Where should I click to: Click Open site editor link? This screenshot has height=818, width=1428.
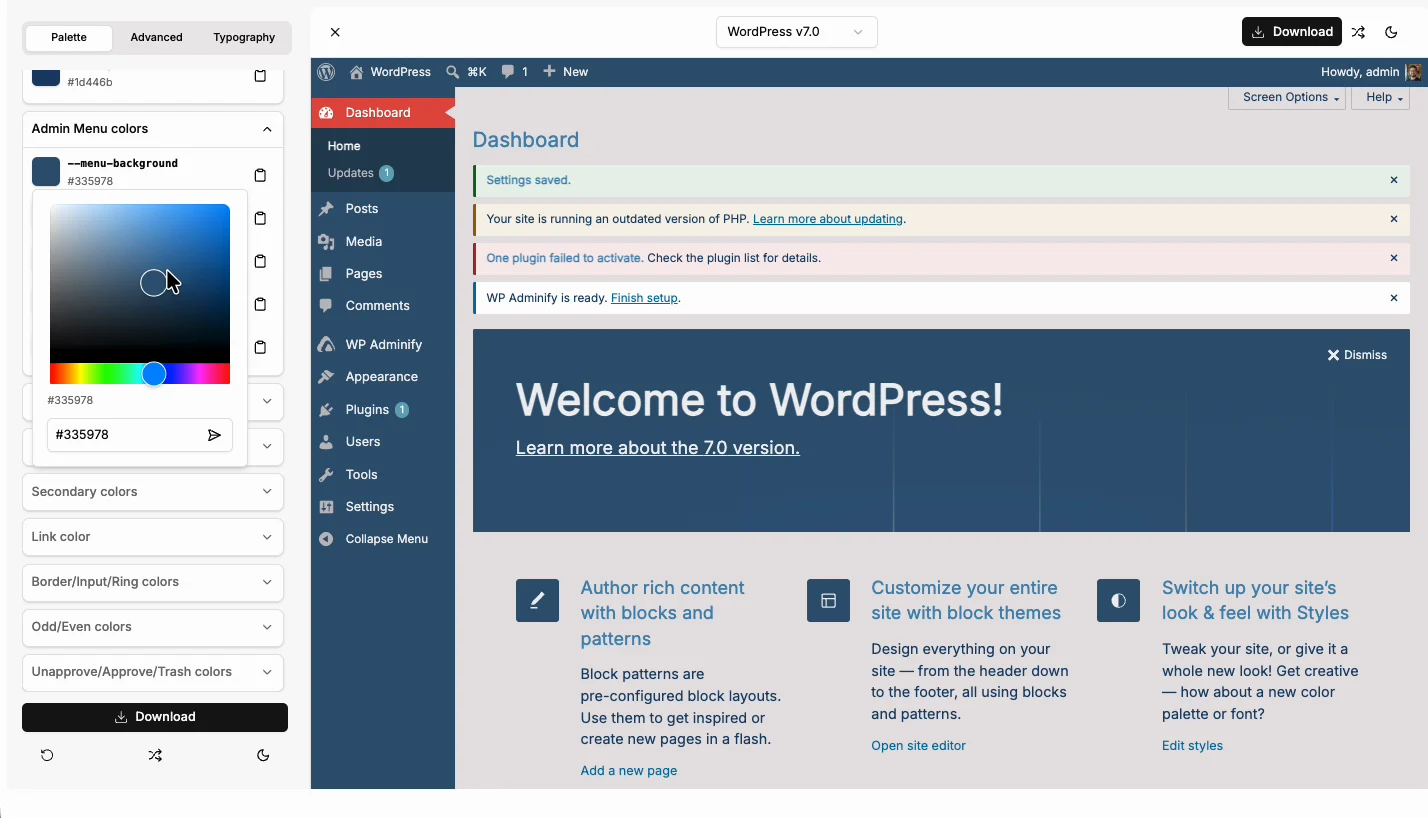click(x=918, y=746)
